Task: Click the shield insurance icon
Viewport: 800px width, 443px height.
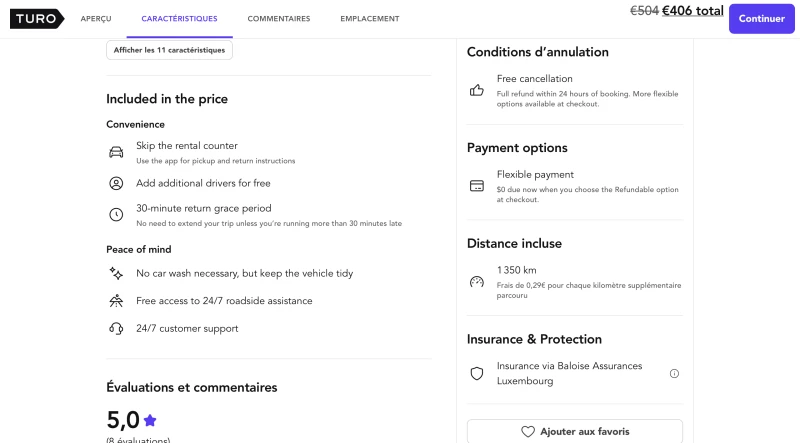Action: 477,374
